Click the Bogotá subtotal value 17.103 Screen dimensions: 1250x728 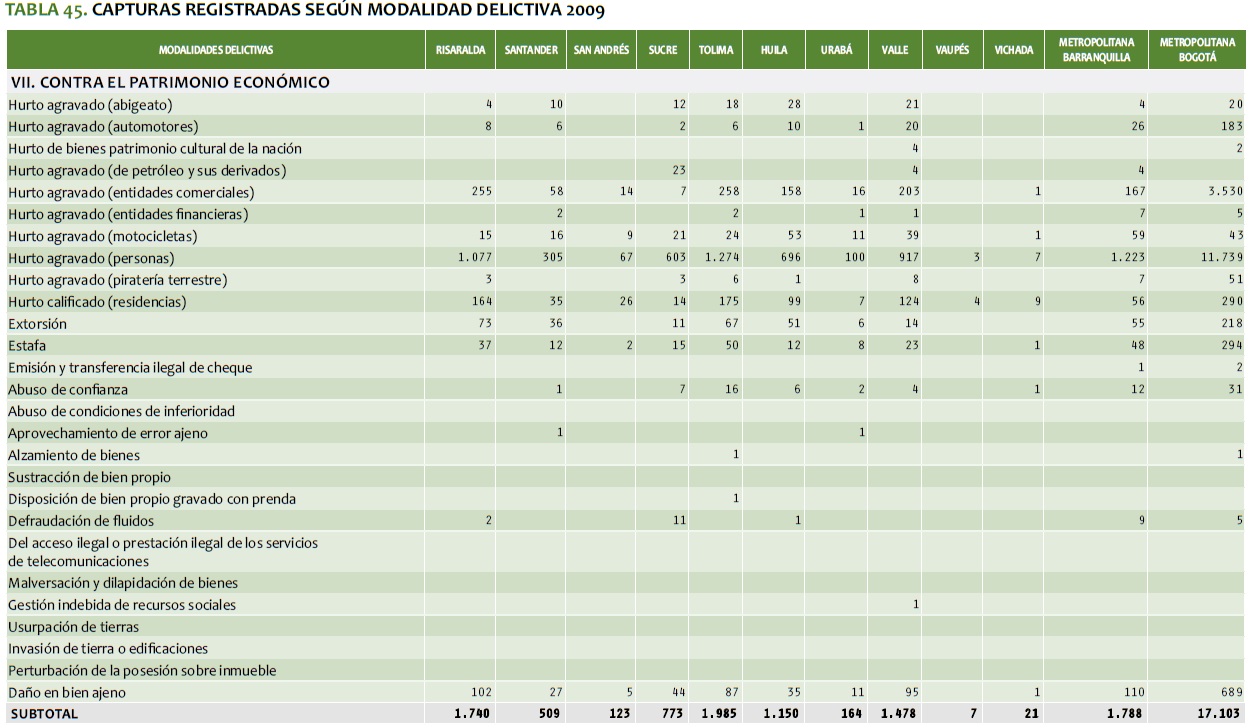tap(1221, 714)
